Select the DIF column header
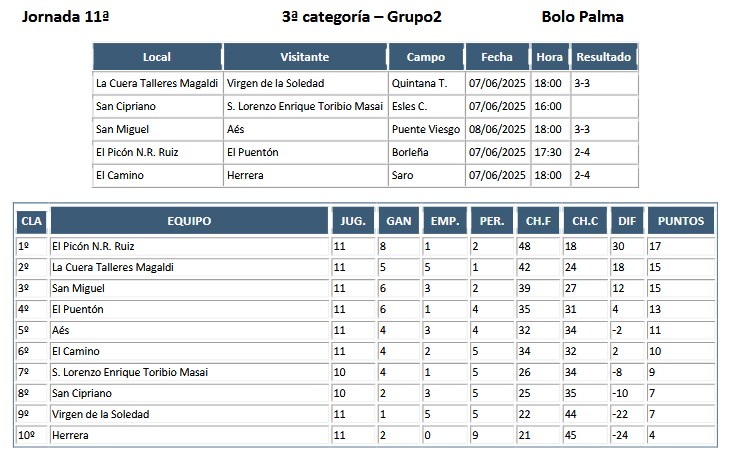733x459 pixels. coord(627,221)
